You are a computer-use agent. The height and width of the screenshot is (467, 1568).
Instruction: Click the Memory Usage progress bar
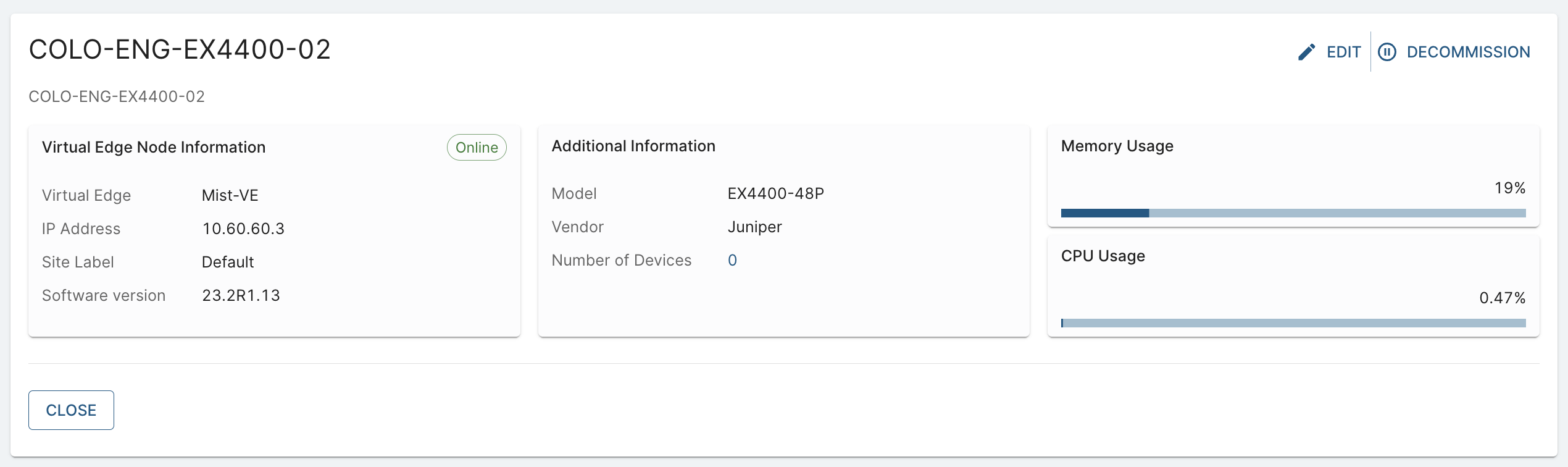(x=1293, y=213)
